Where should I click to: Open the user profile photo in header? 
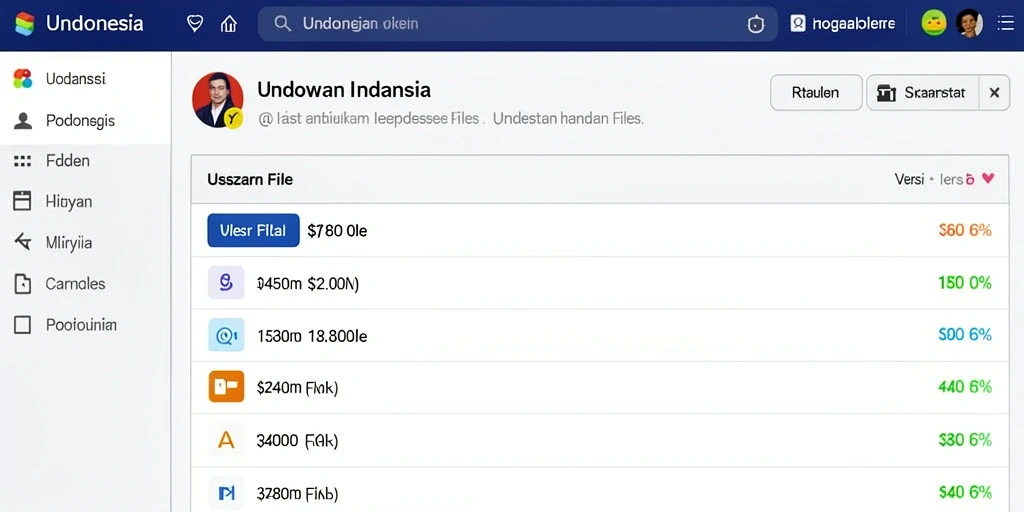point(969,24)
